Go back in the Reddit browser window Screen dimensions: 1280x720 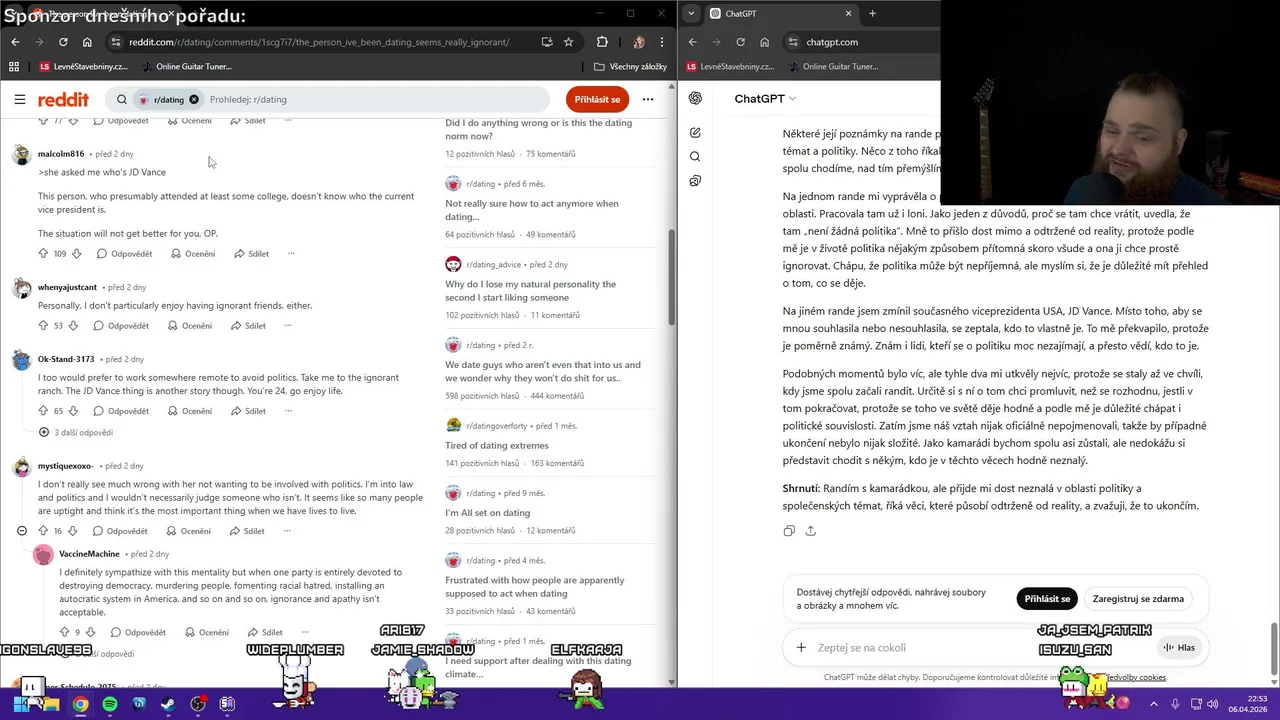pos(15,42)
